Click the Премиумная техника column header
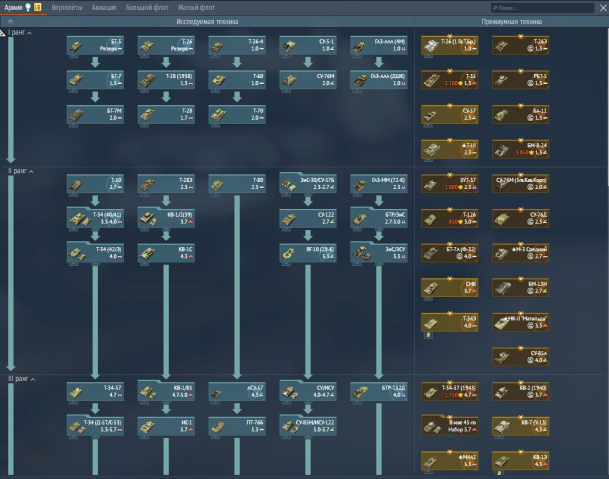Viewport: 609px width, 479px height. coord(511,20)
